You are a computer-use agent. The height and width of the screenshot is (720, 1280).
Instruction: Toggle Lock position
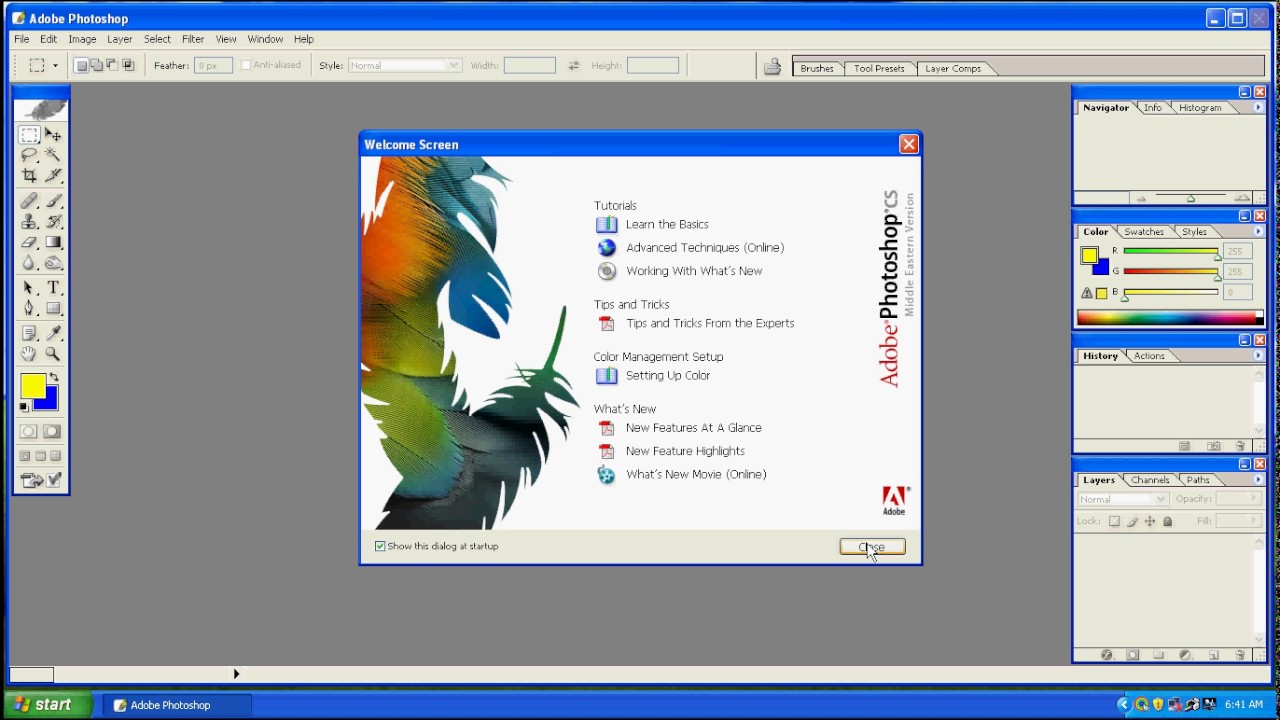tap(1149, 521)
